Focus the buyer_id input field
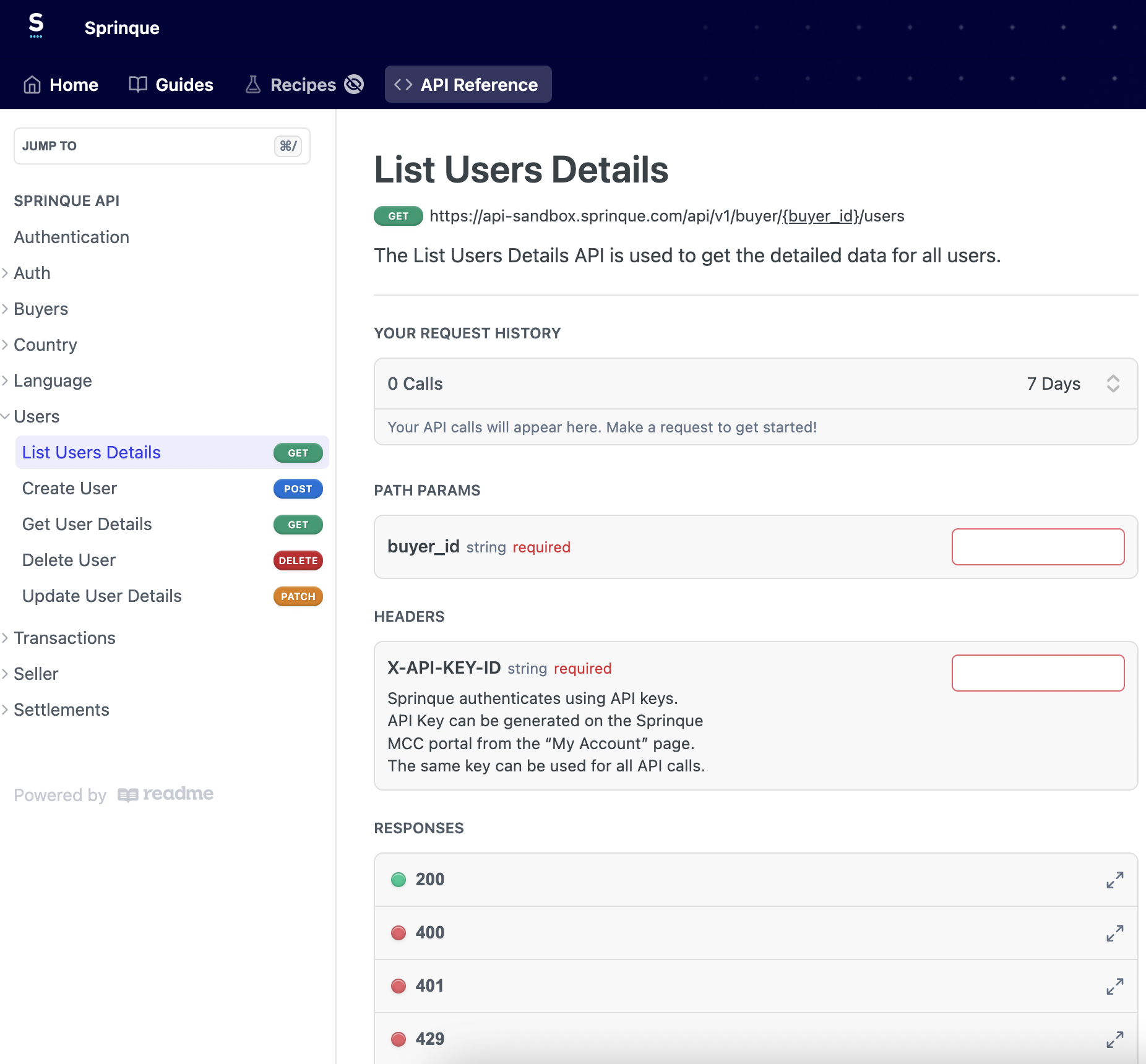Viewport: 1146px width, 1064px height. coord(1038,547)
